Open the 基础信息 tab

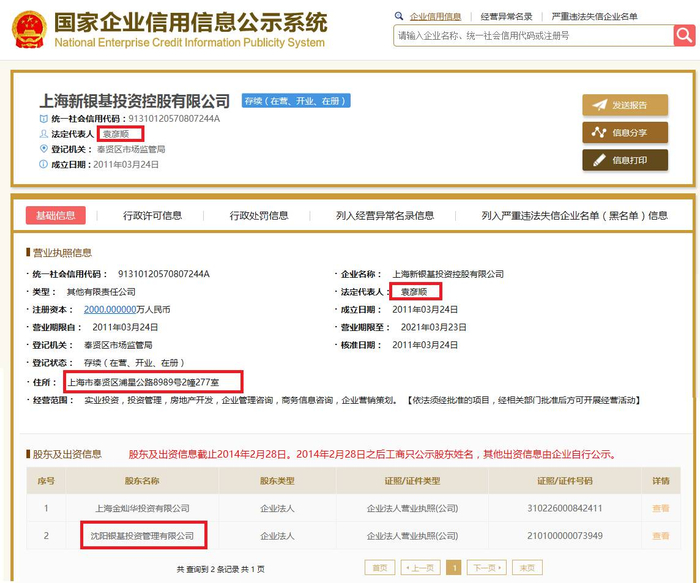[x=56, y=216]
